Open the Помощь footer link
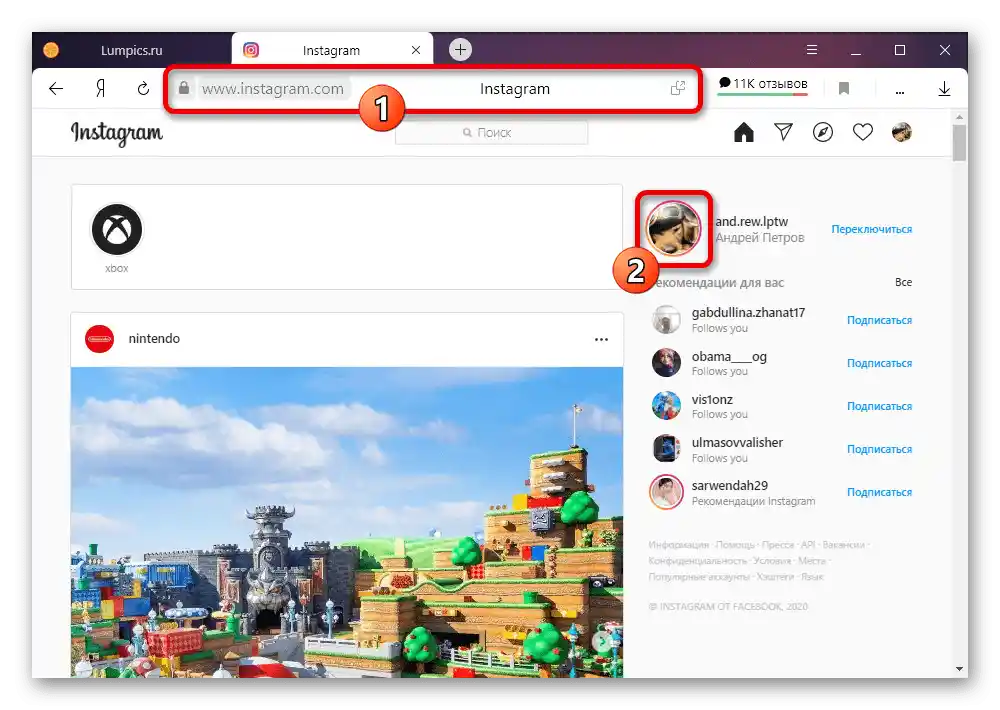 (x=735, y=545)
